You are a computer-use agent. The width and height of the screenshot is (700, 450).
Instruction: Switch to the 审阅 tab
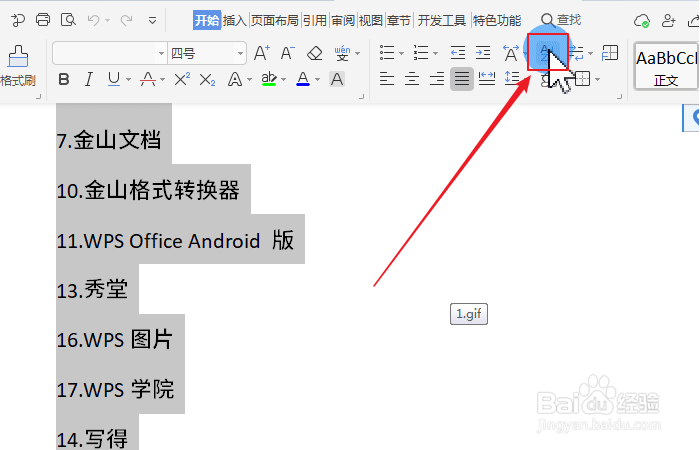point(343,20)
